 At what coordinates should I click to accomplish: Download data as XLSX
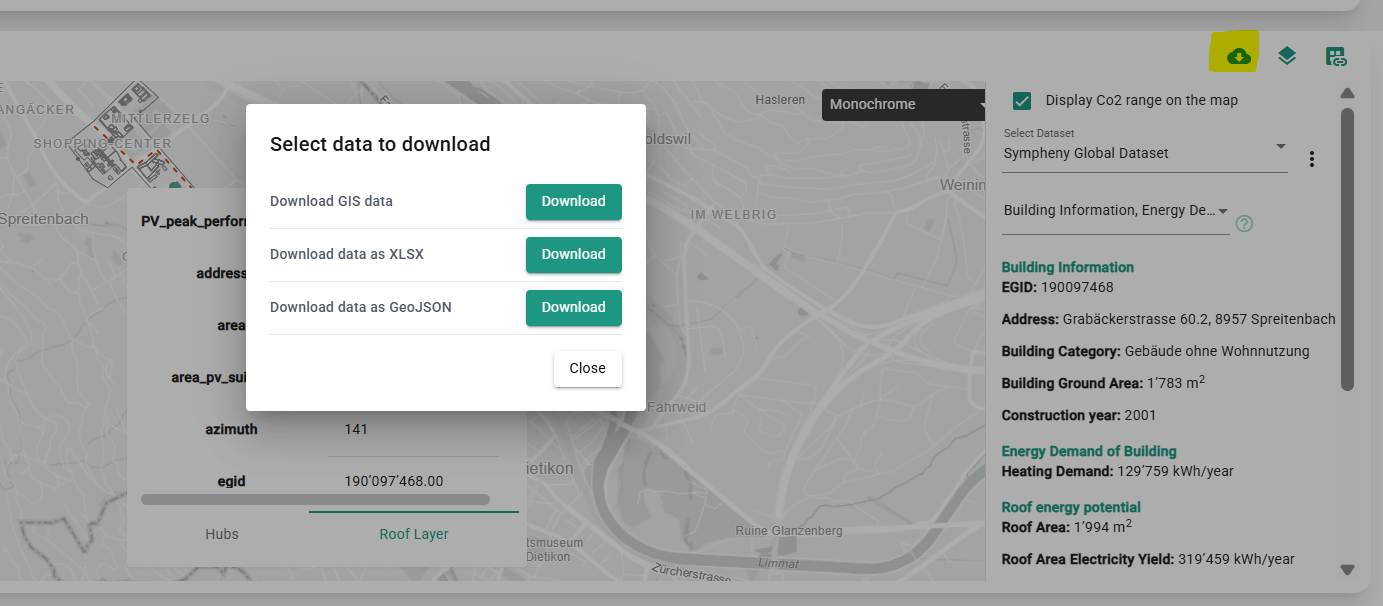573,254
